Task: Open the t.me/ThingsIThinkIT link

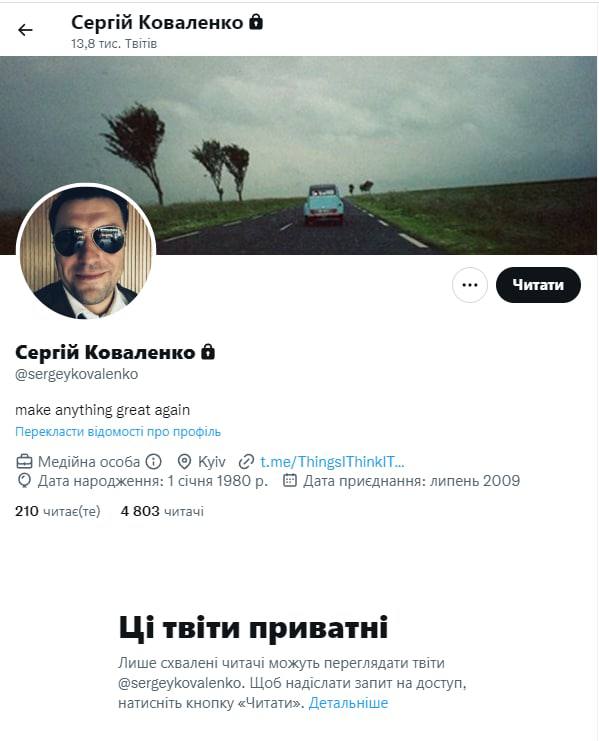Action: coord(332,462)
